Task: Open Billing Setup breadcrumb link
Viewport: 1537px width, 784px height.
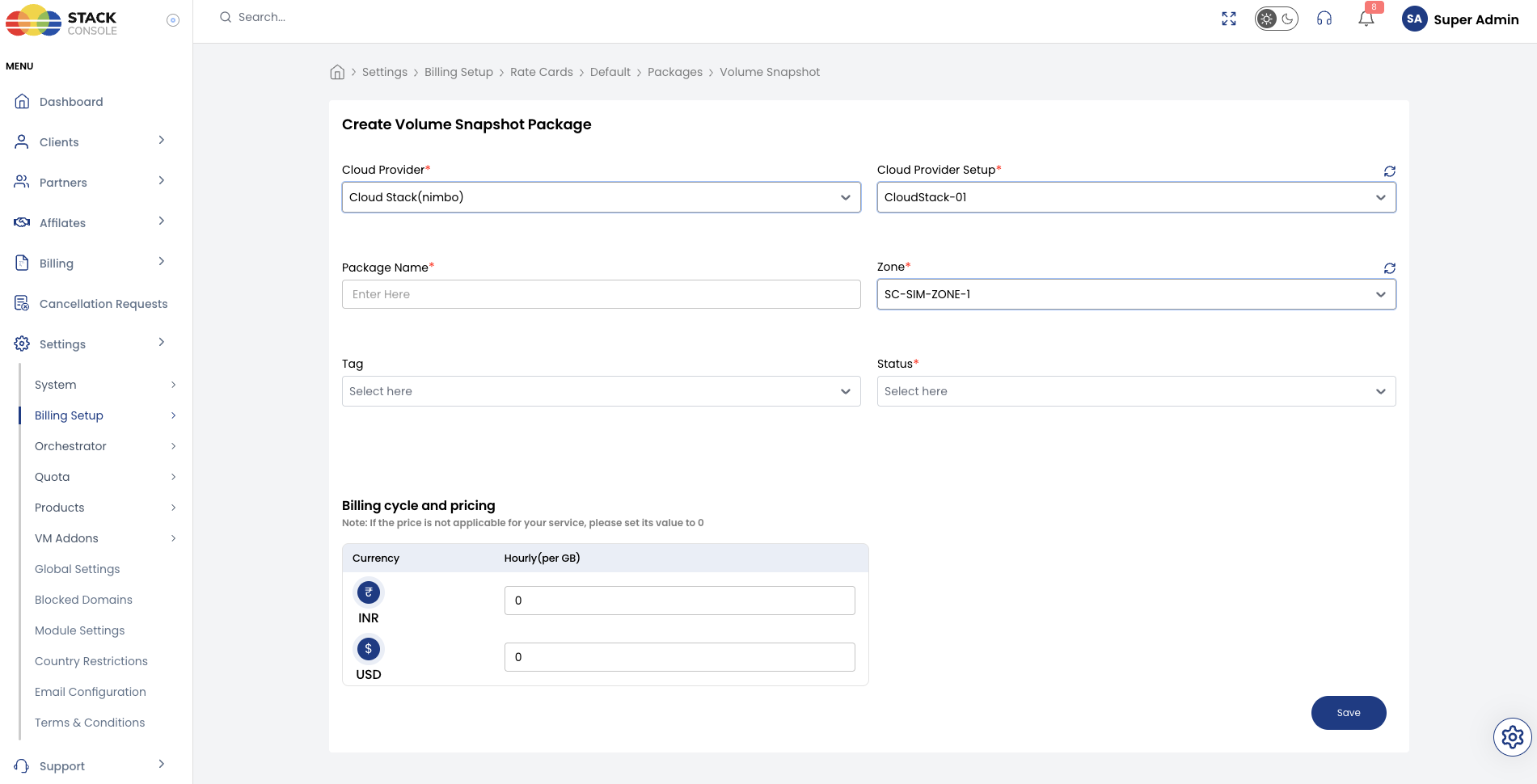Action: pyautogui.click(x=458, y=72)
